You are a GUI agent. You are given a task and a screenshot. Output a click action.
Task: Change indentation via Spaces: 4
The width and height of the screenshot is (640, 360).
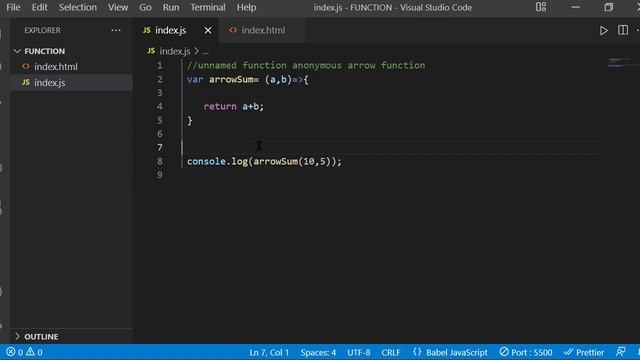(318, 352)
